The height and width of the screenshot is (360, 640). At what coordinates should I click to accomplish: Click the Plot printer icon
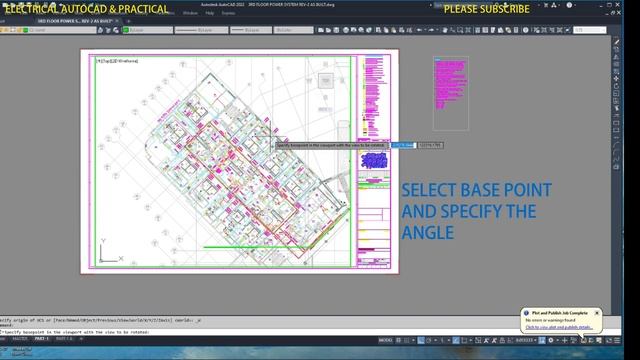(346, 30)
